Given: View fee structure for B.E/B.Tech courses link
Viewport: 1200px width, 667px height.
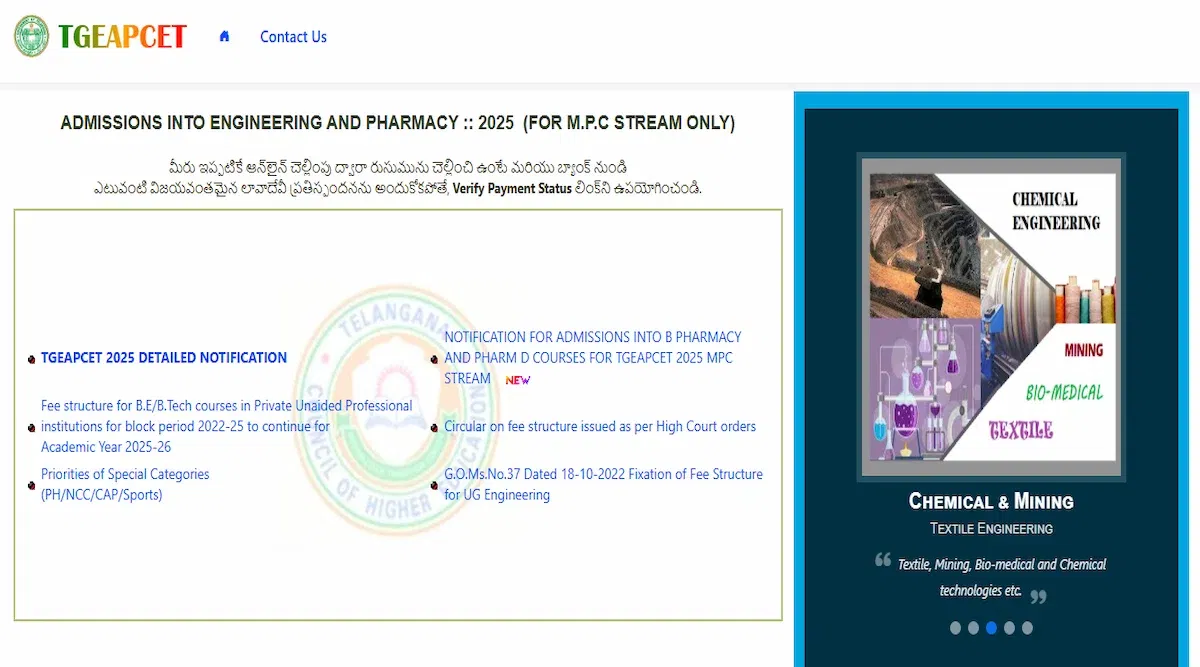Looking at the screenshot, I should [x=226, y=426].
